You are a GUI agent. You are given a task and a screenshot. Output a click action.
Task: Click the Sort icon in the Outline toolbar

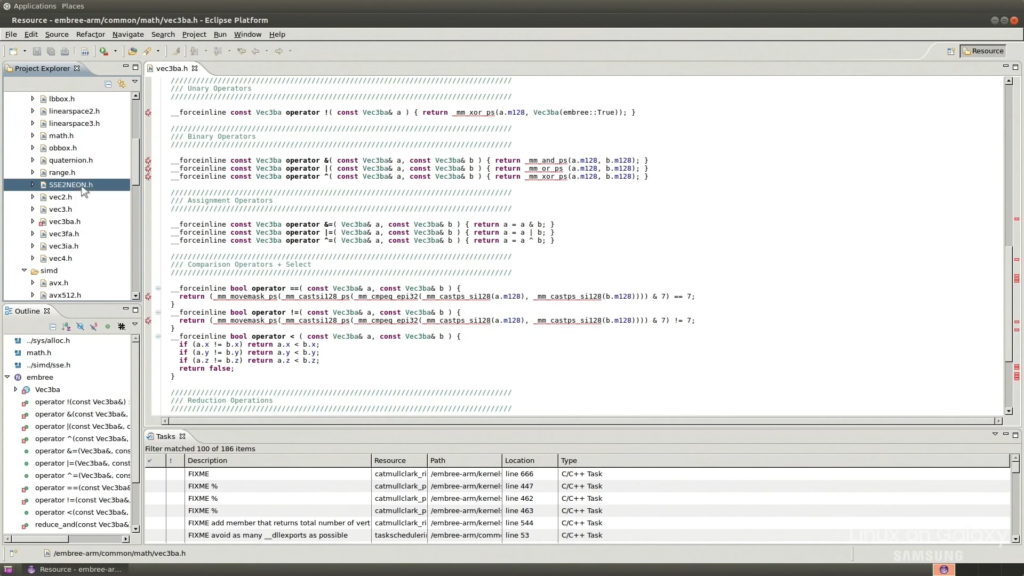[67, 326]
